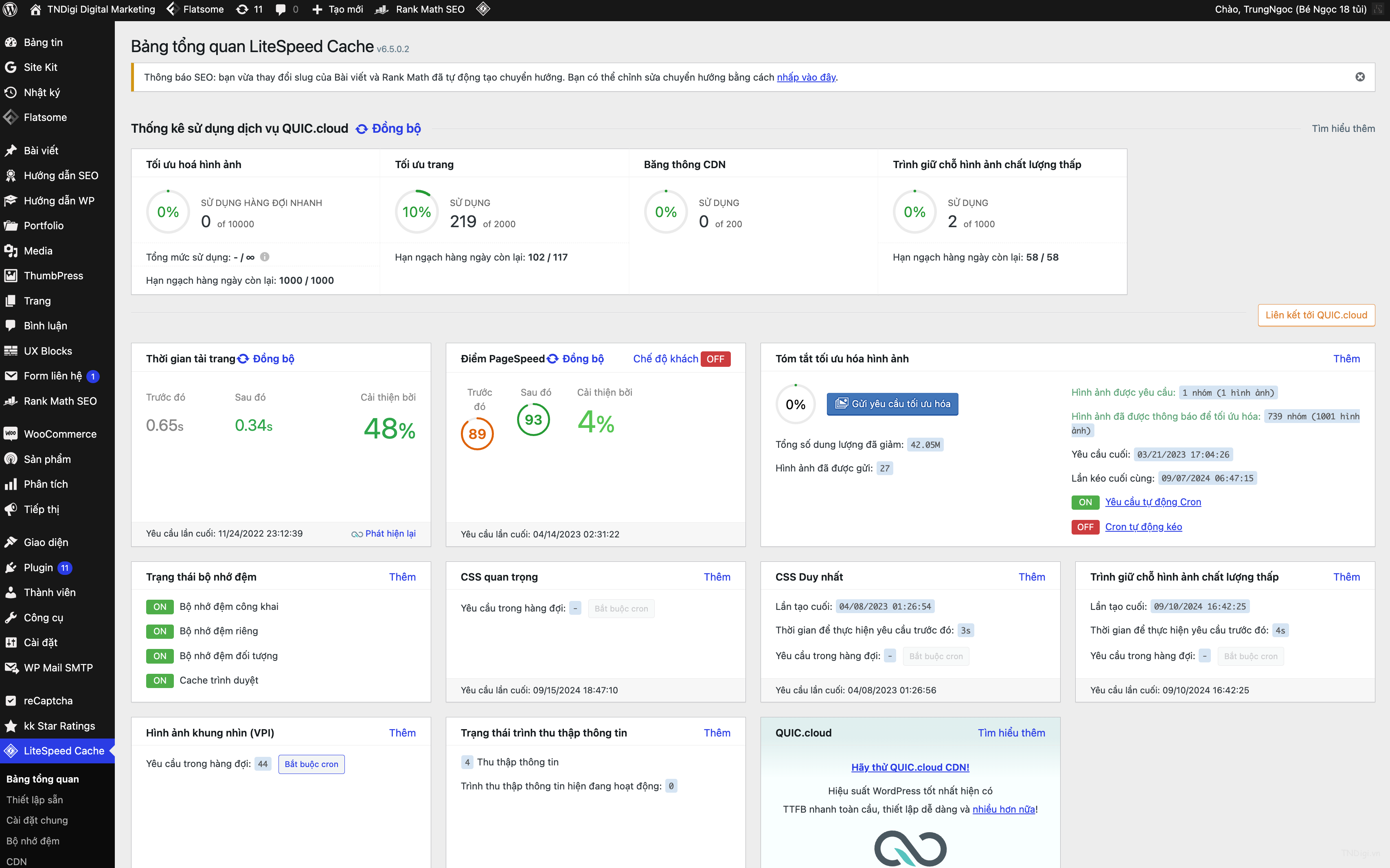Viewport: 1390px width, 868px height.
Task: Click Gửi yêu cầu tối ưu hóa button
Action: pyautogui.click(x=892, y=404)
